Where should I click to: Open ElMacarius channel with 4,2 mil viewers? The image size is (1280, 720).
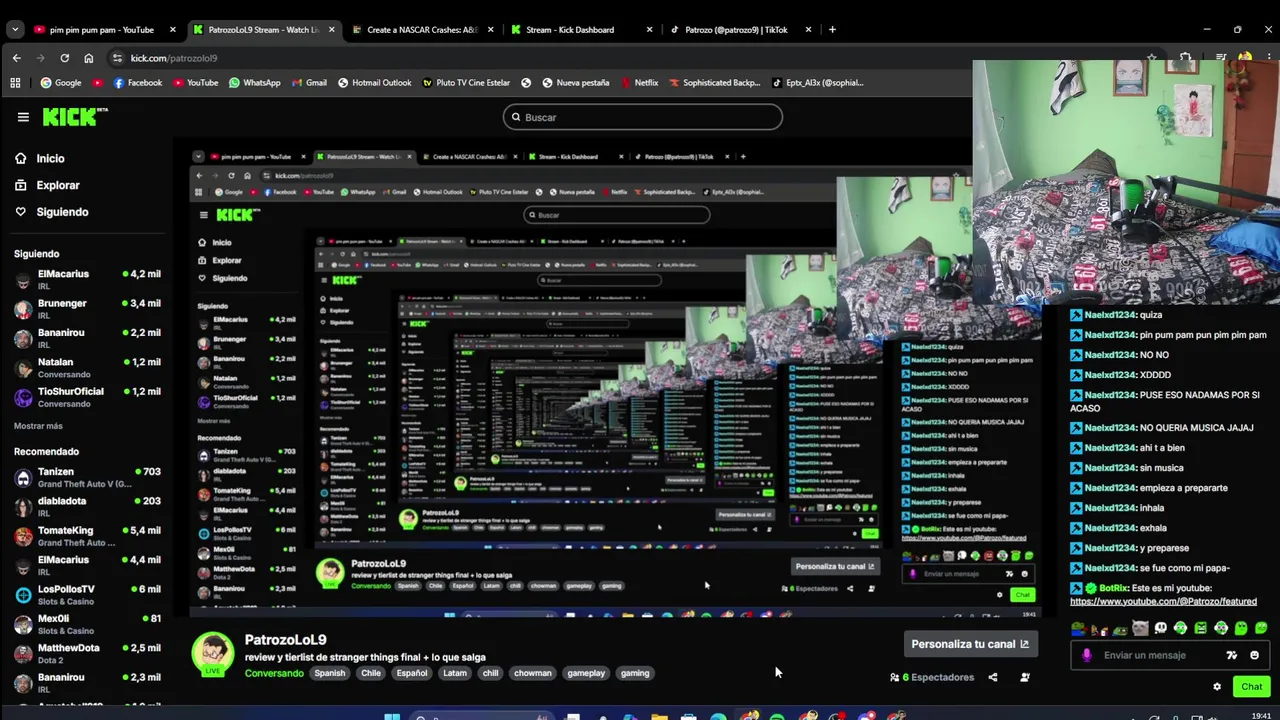(x=88, y=279)
